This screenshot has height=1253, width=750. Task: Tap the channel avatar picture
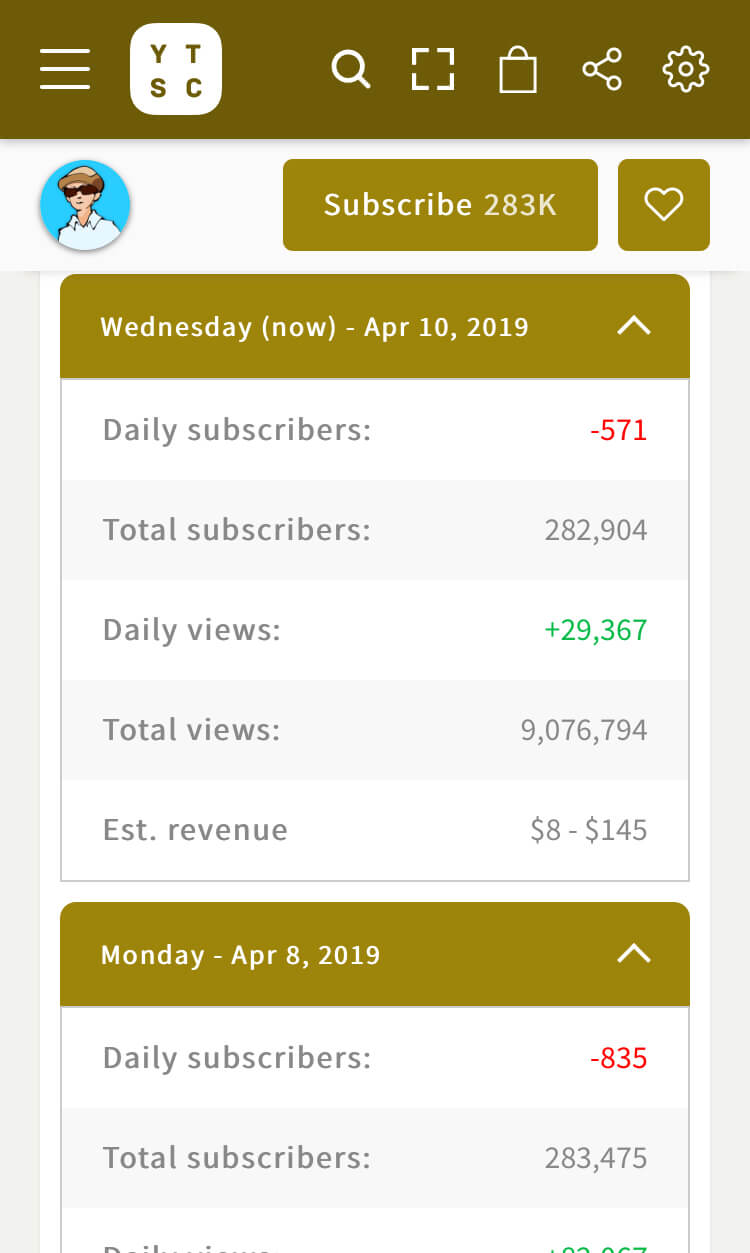[85, 205]
